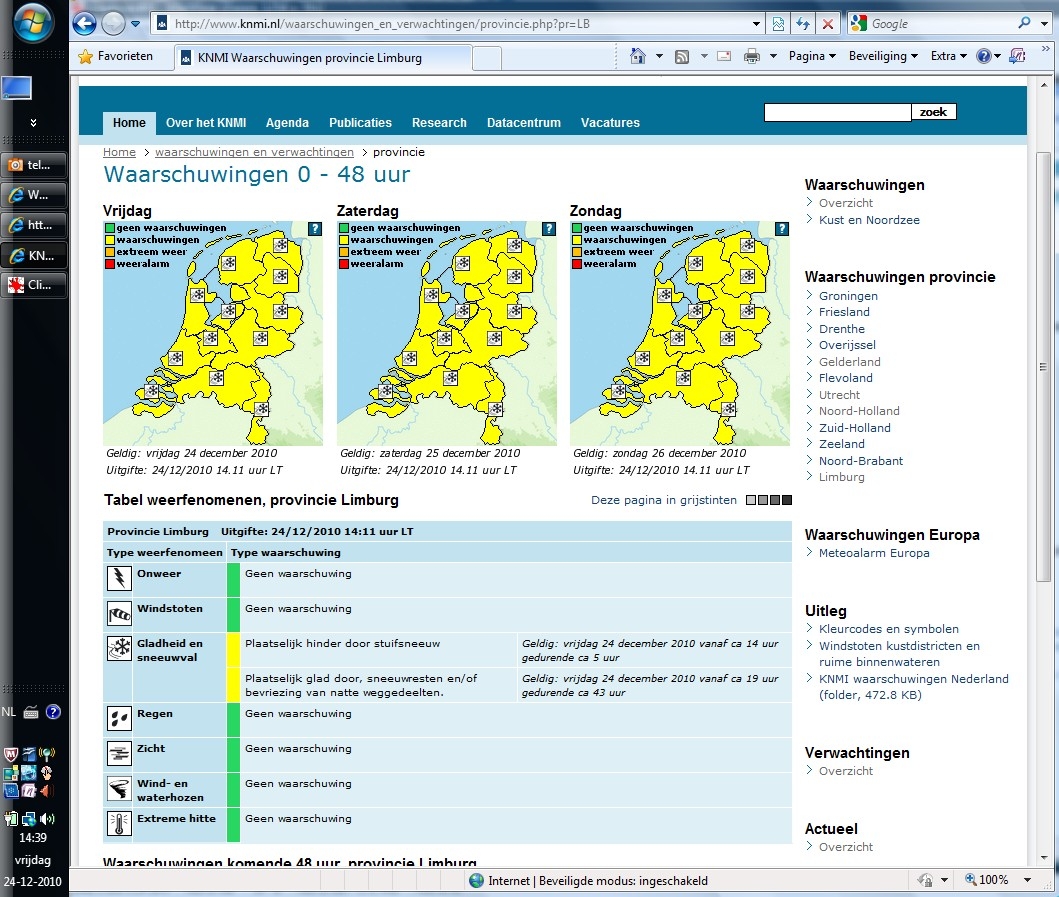Open Favorieten star button
Screen dimensions: 1059x897
click(116, 56)
